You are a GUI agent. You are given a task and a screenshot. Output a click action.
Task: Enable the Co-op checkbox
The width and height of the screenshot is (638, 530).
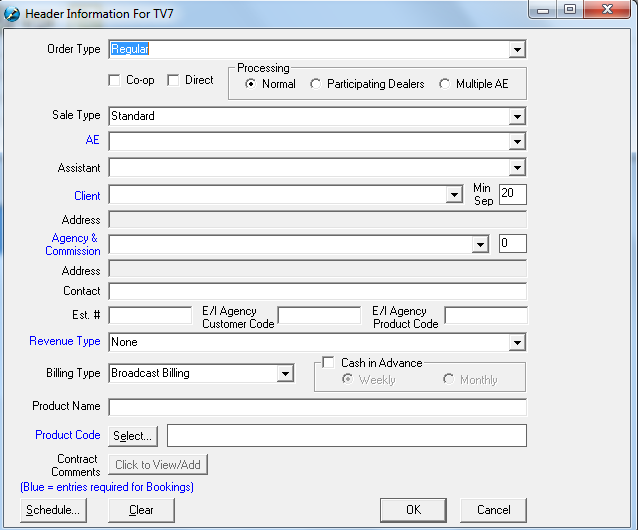(x=114, y=80)
